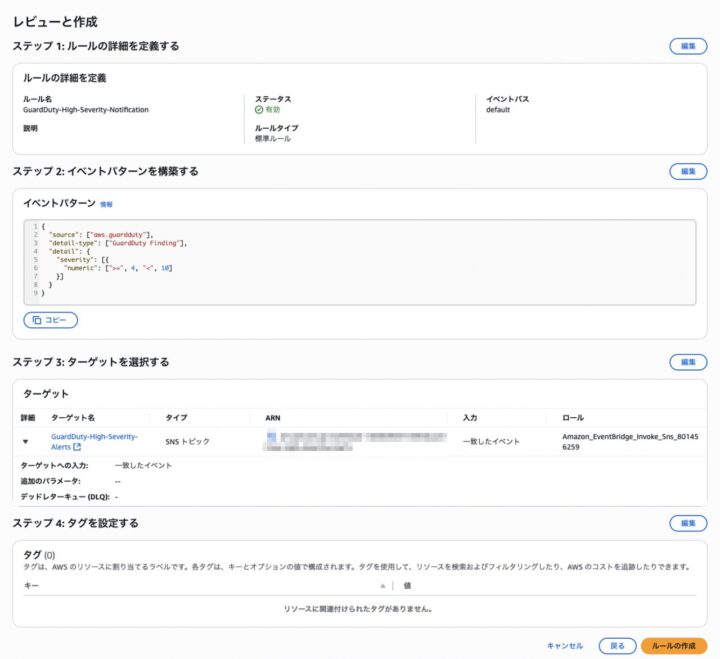This screenshot has height=659, width=720.
Task: Click the green 有効 status checkmark icon
Action: click(x=259, y=110)
